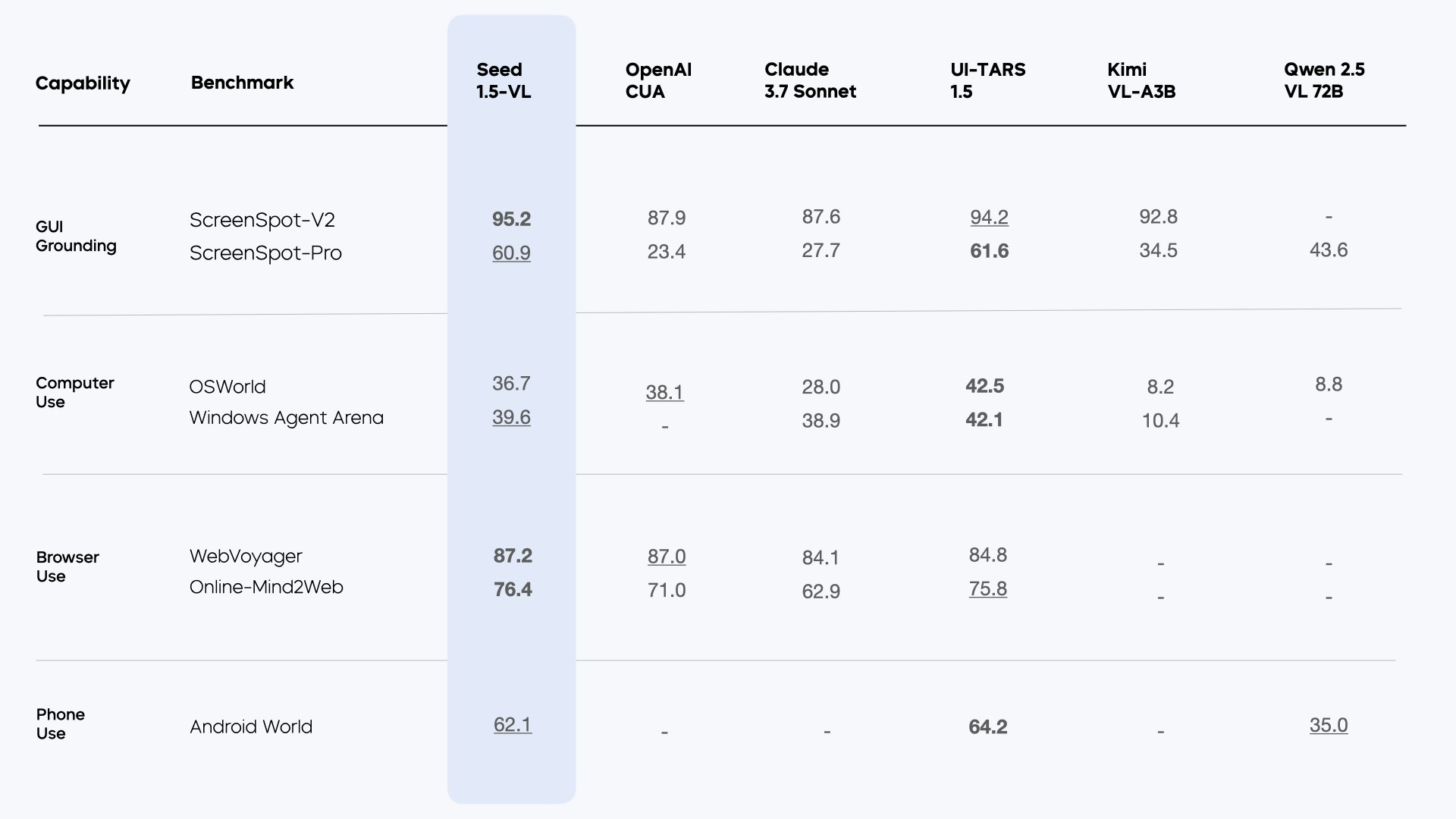Click the underlined 94.2 UI-TARS score

[989, 218]
